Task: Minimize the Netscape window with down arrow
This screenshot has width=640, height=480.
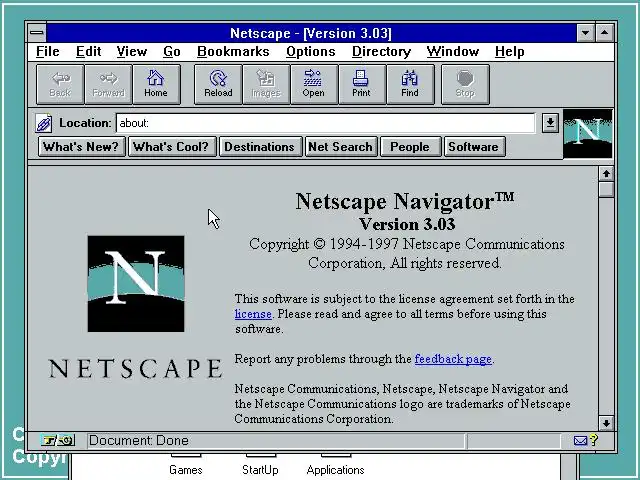Action: [585, 33]
